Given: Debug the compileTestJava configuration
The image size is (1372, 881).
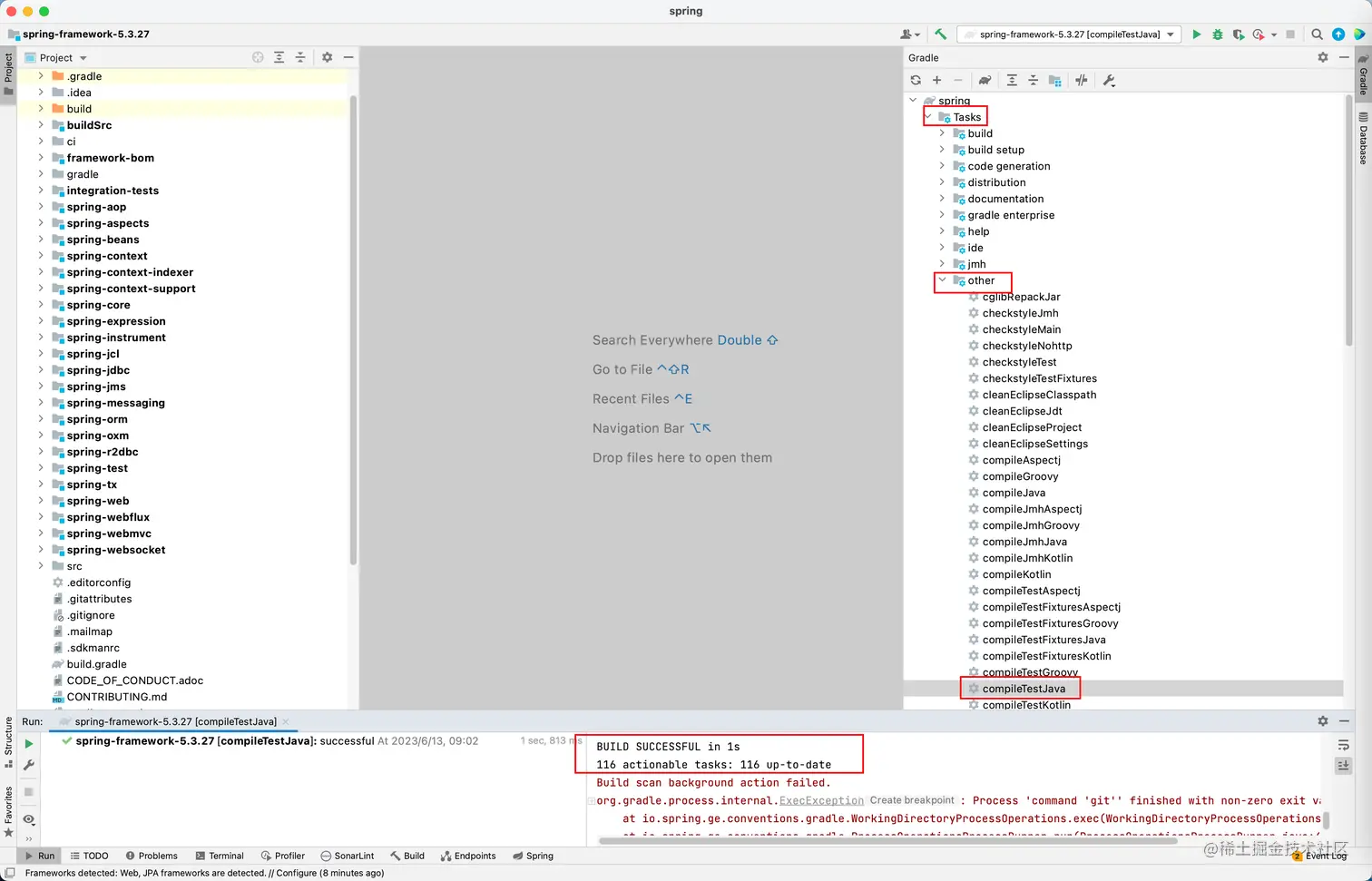Looking at the screenshot, I should (1218, 34).
